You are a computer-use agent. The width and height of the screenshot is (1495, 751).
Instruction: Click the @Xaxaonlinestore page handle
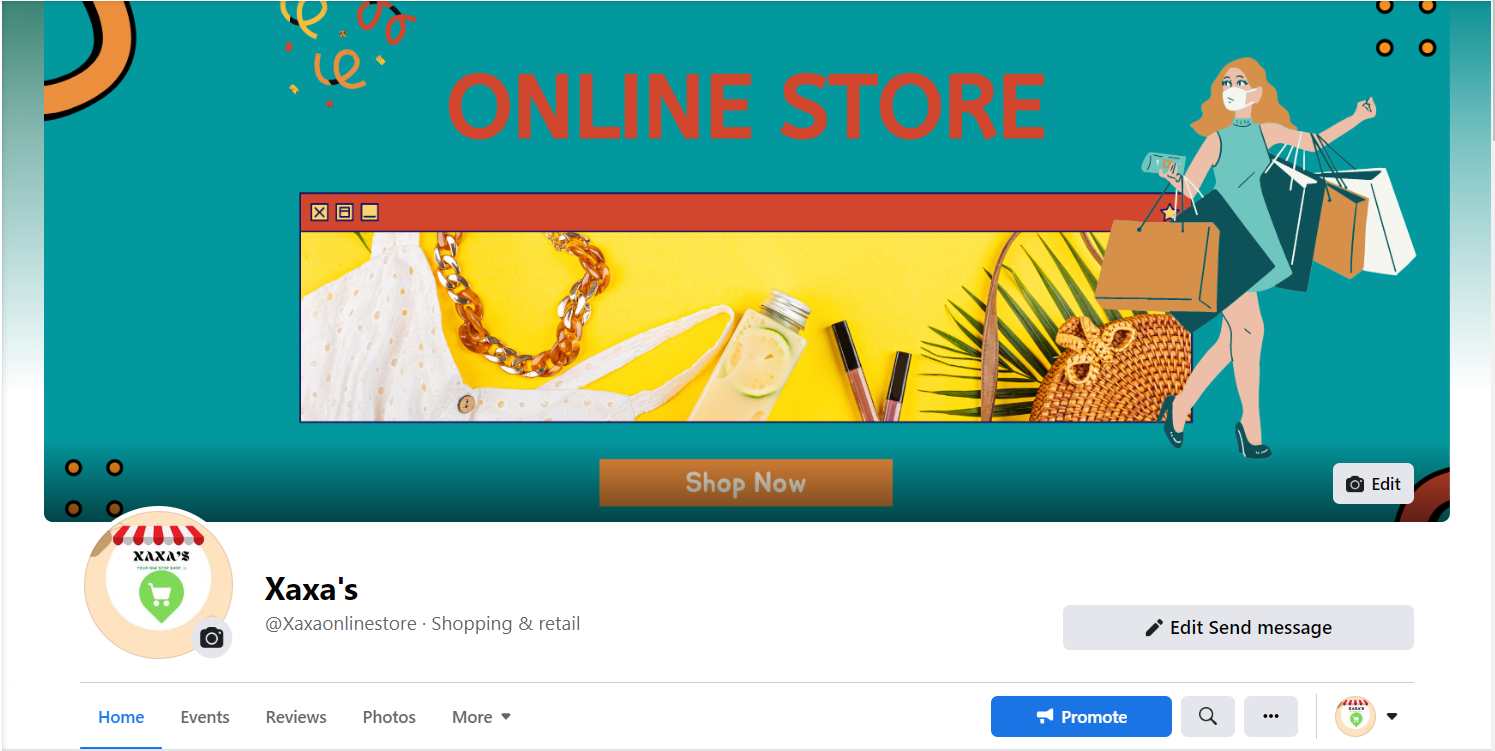point(340,624)
